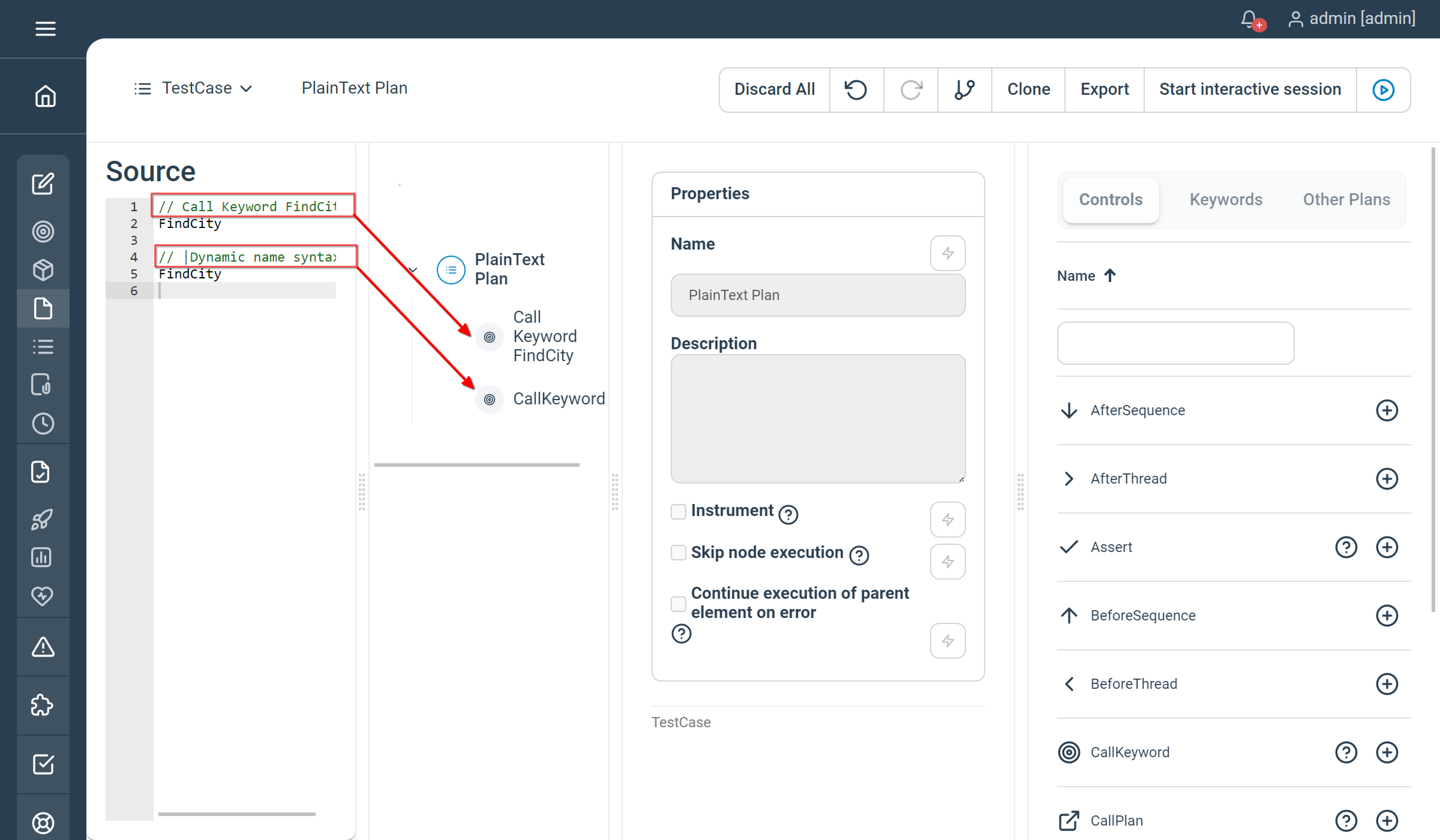Enable the Instrument checkbox
Viewport: 1440px width, 840px height.
(678, 512)
